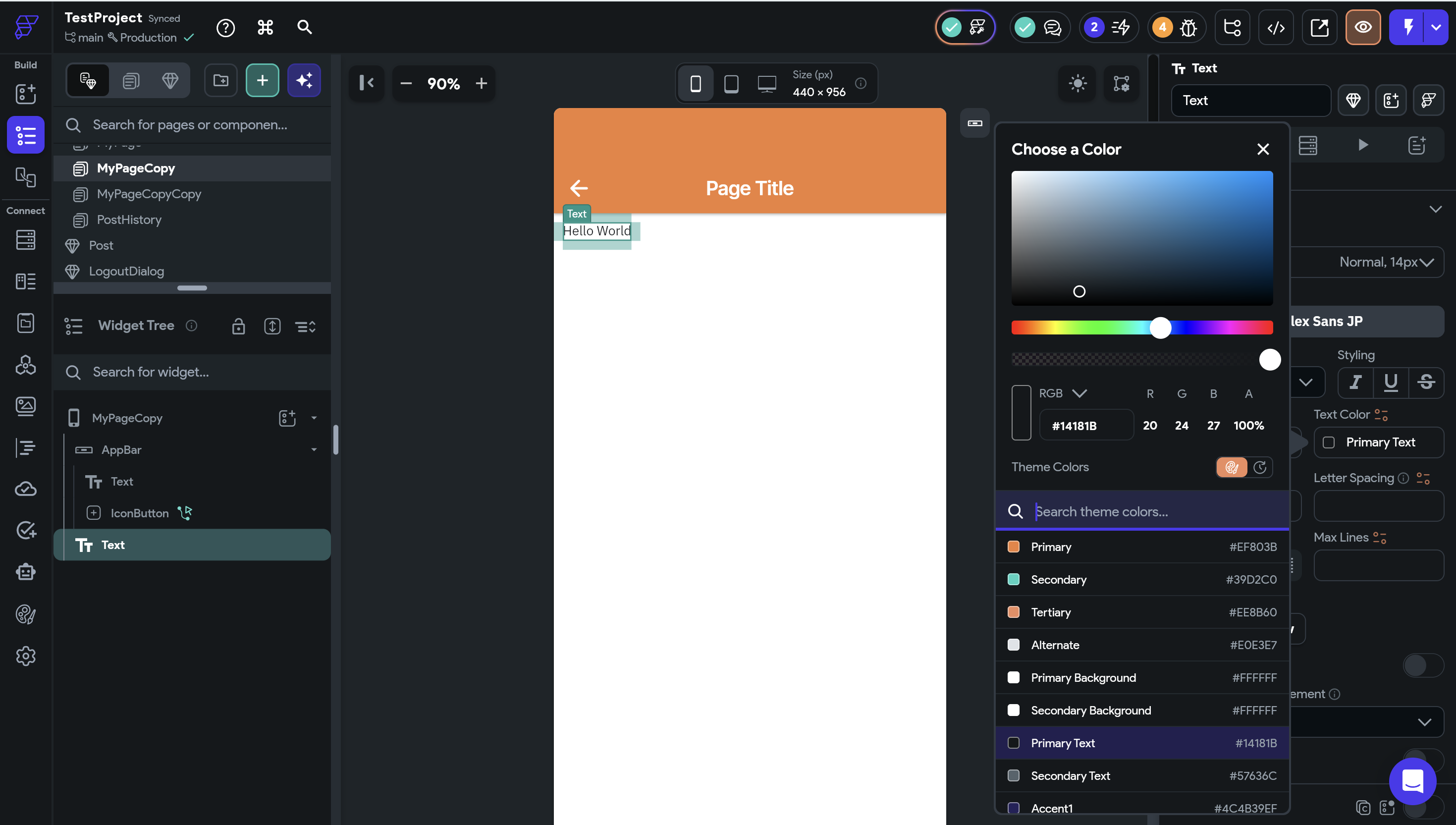The image size is (1456, 825).
Task: Toggle underline text styling
Action: [x=1390, y=383]
